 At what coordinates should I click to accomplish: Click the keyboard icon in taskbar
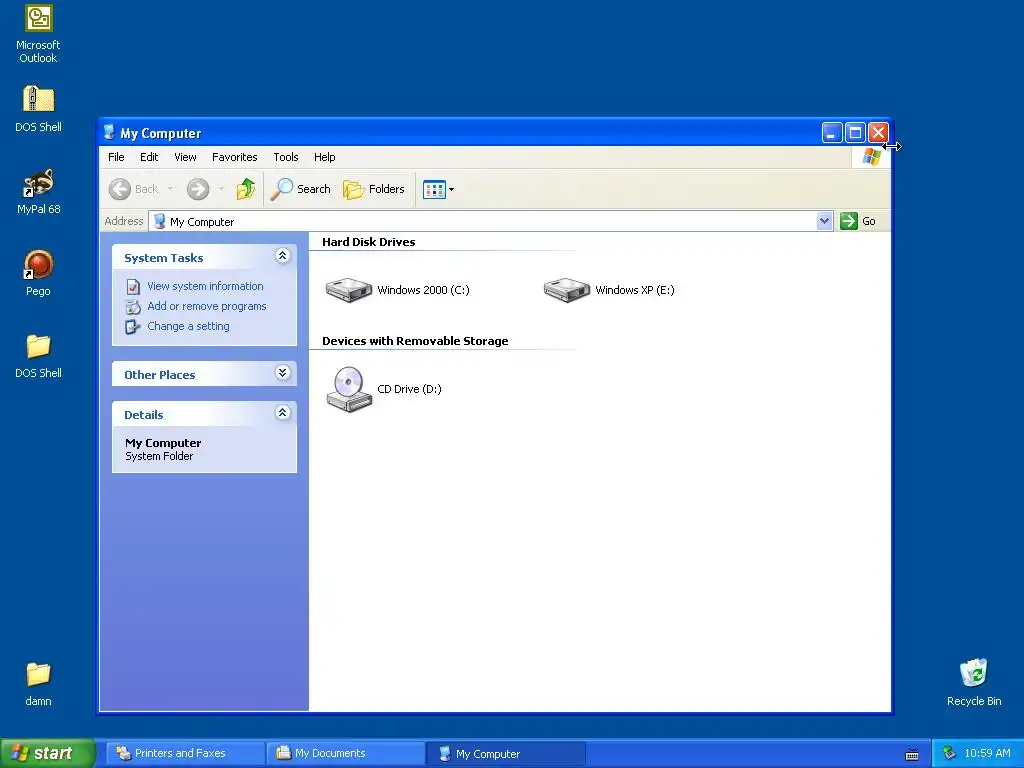point(912,754)
